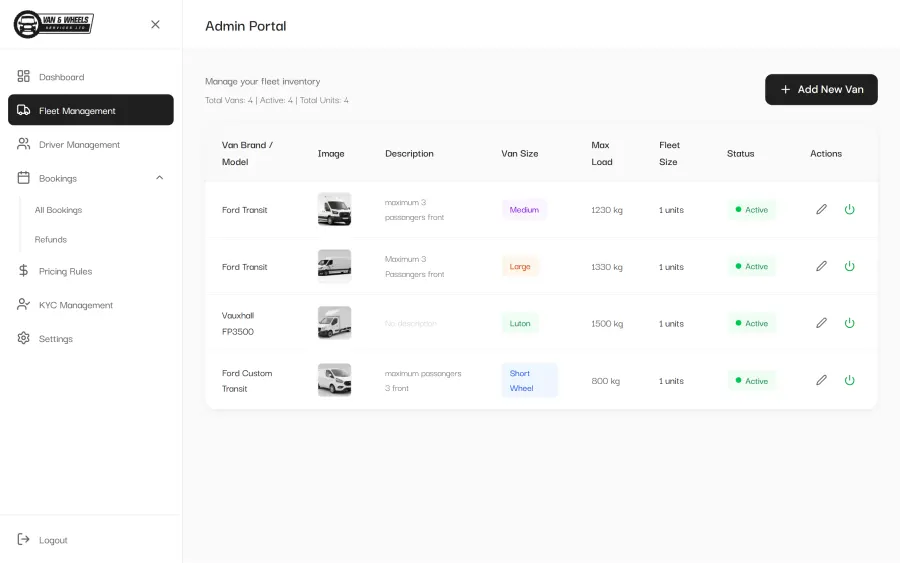Image resolution: width=900 pixels, height=563 pixels.
Task: Edit the Ford Transit Medium van row
Action: point(821,209)
